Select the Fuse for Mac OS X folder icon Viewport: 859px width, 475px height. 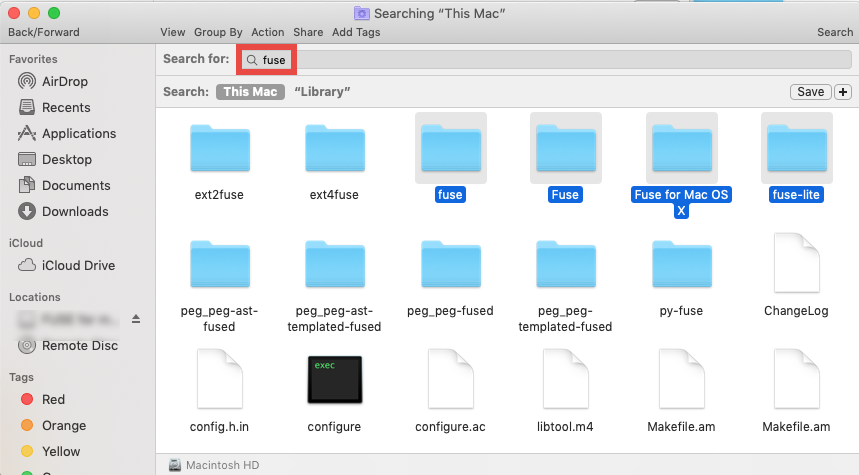tap(682, 148)
